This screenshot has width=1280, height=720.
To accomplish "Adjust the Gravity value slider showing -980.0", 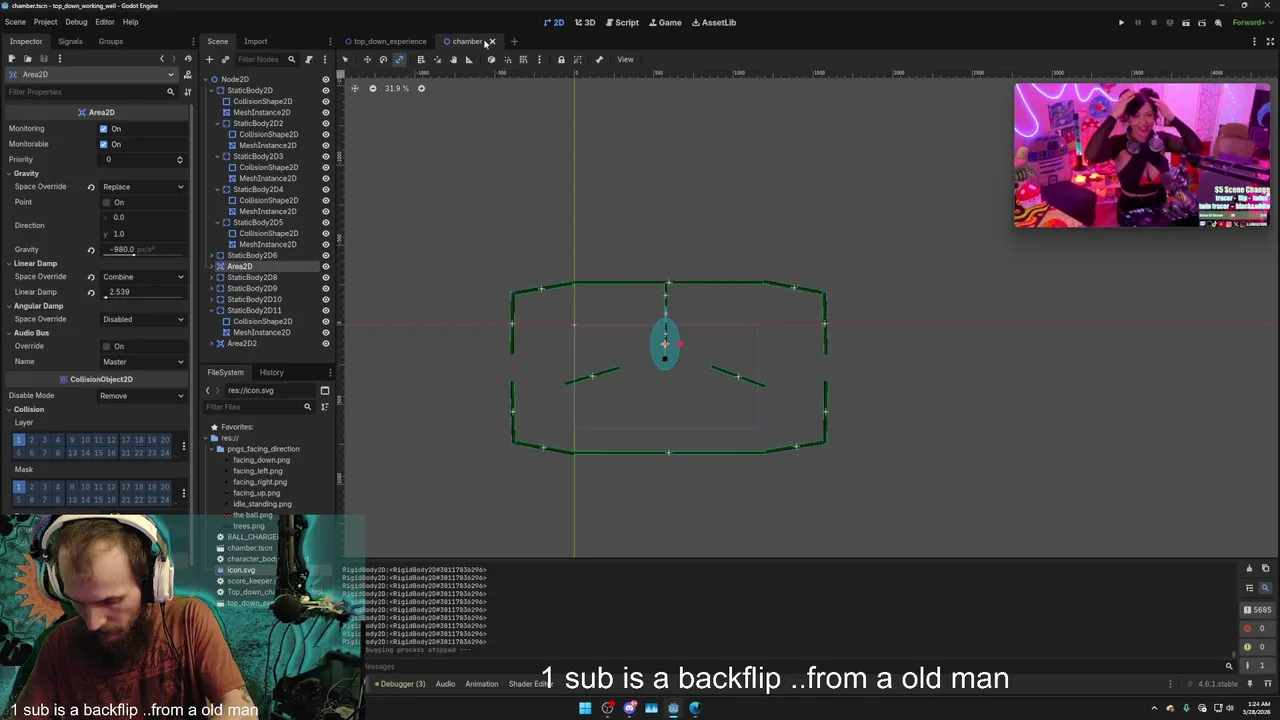I will point(143,250).
